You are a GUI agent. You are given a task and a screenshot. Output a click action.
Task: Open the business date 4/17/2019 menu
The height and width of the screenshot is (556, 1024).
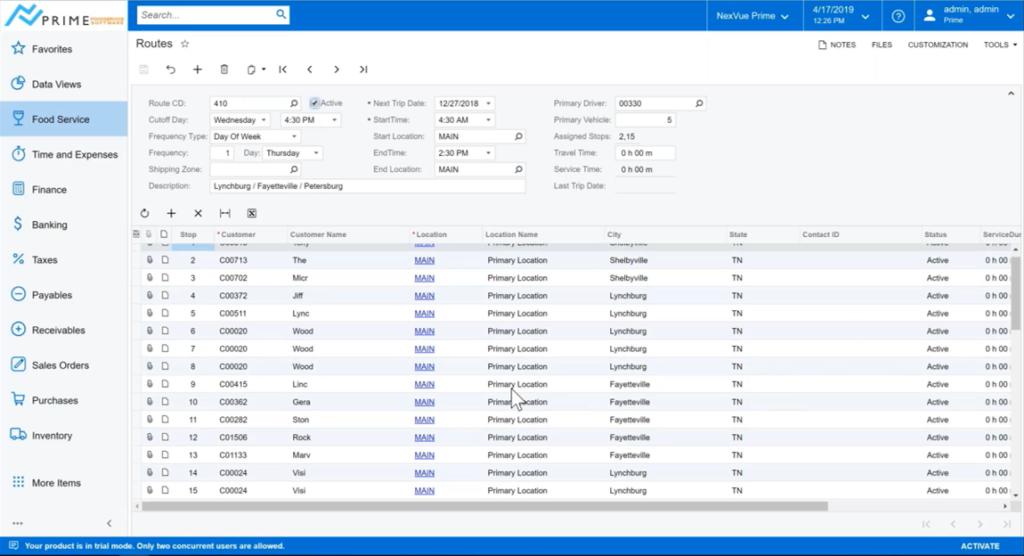pos(841,16)
